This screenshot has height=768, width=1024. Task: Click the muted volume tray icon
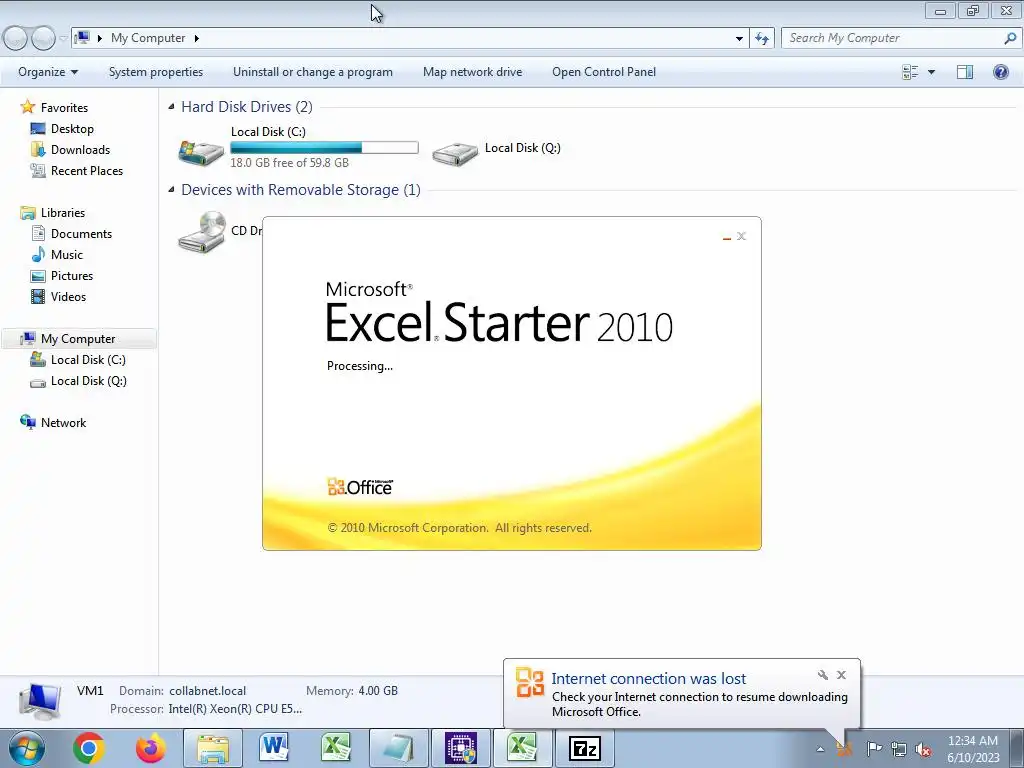[923, 748]
